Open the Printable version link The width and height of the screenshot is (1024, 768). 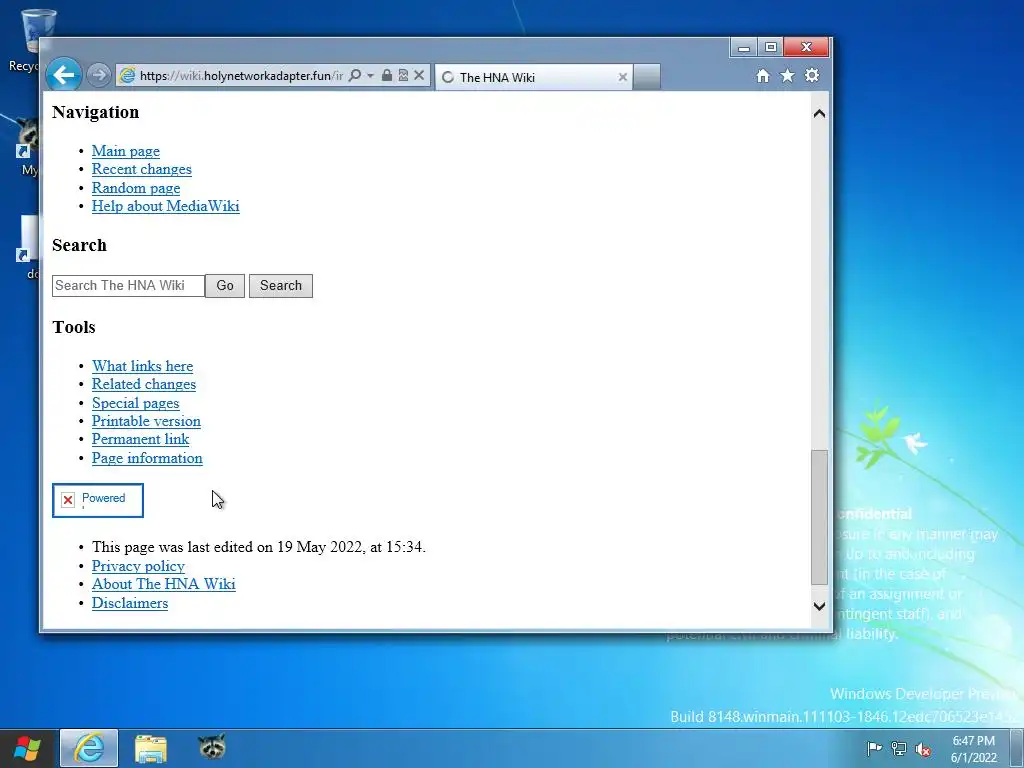pos(146,421)
